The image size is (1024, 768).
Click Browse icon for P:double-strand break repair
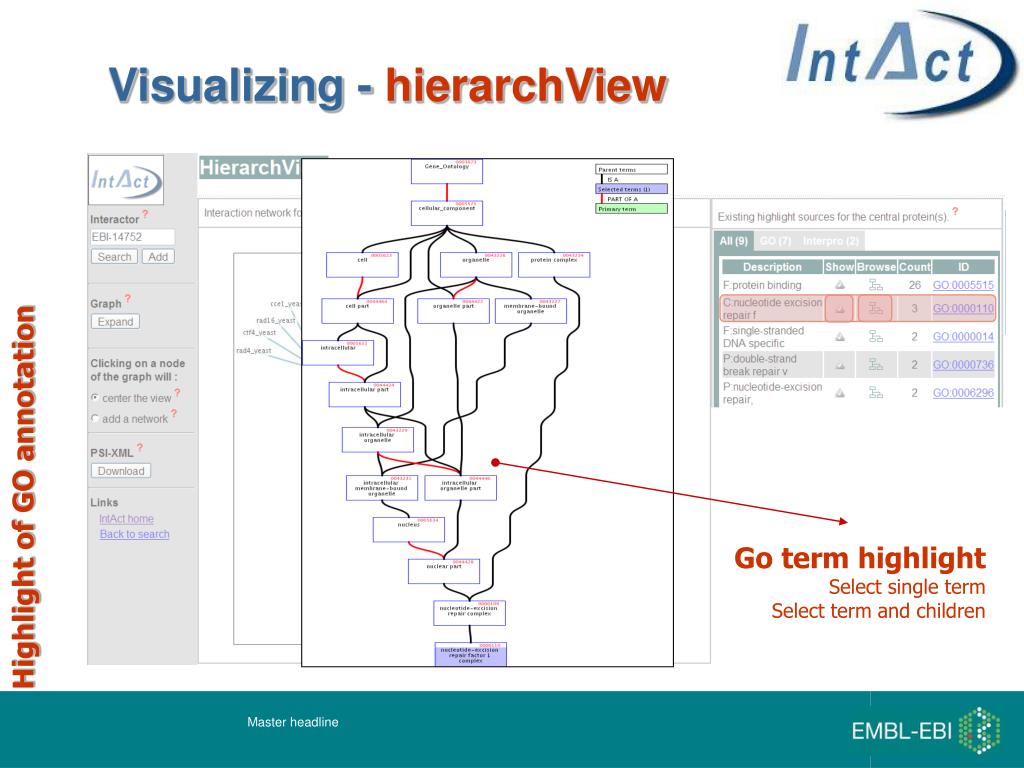pyautogui.click(x=876, y=364)
